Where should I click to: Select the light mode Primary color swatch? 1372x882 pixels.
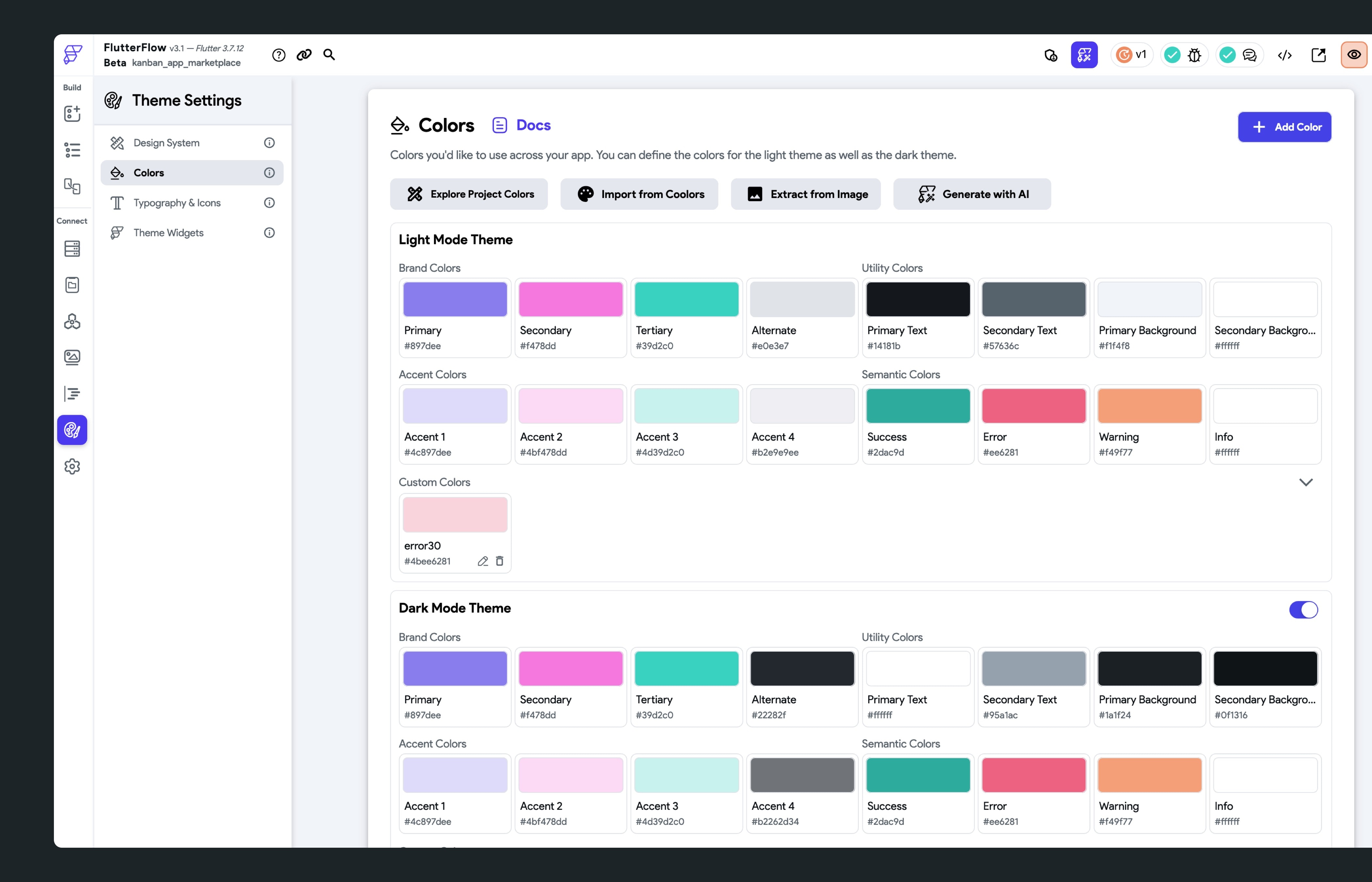coord(455,300)
